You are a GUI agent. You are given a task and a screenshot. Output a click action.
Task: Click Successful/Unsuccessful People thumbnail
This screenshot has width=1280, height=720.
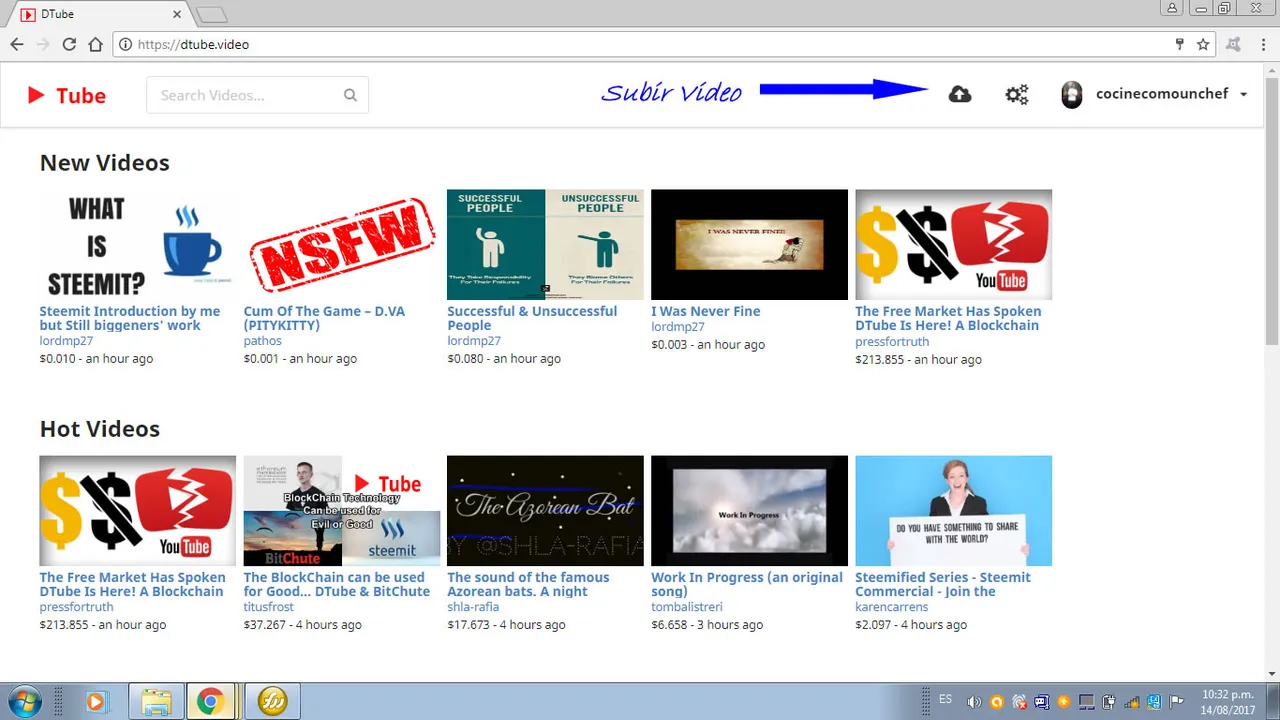coord(545,245)
